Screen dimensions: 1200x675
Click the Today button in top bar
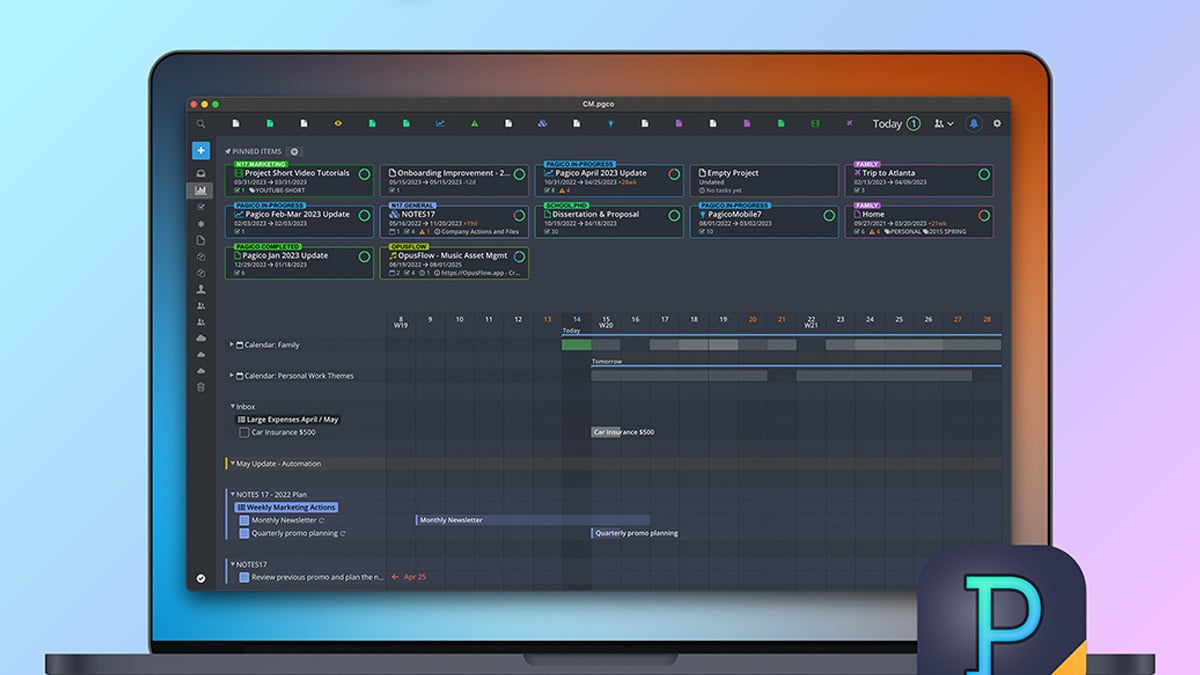point(896,124)
